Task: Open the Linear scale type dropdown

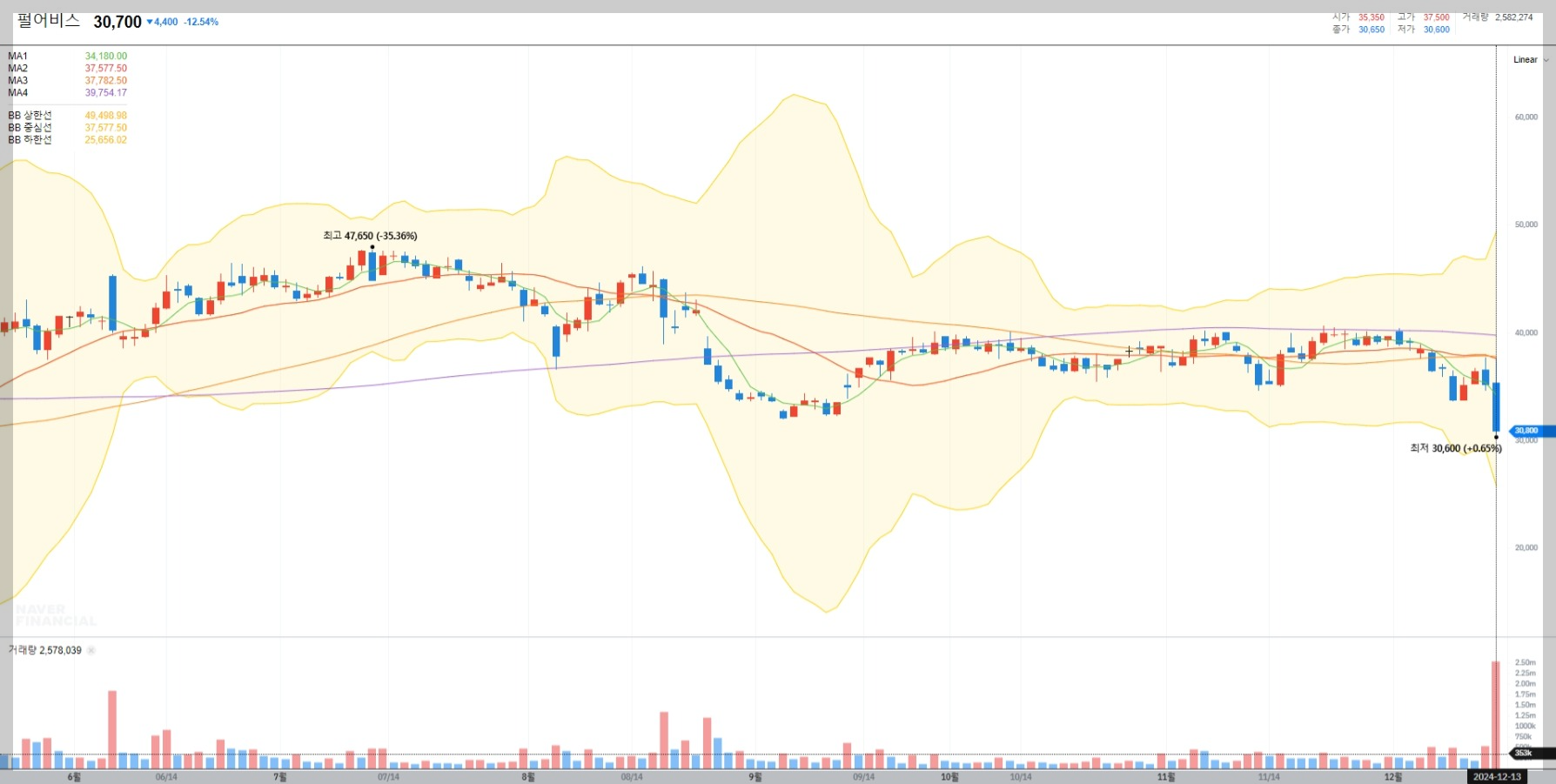Action: (x=1531, y=60)
